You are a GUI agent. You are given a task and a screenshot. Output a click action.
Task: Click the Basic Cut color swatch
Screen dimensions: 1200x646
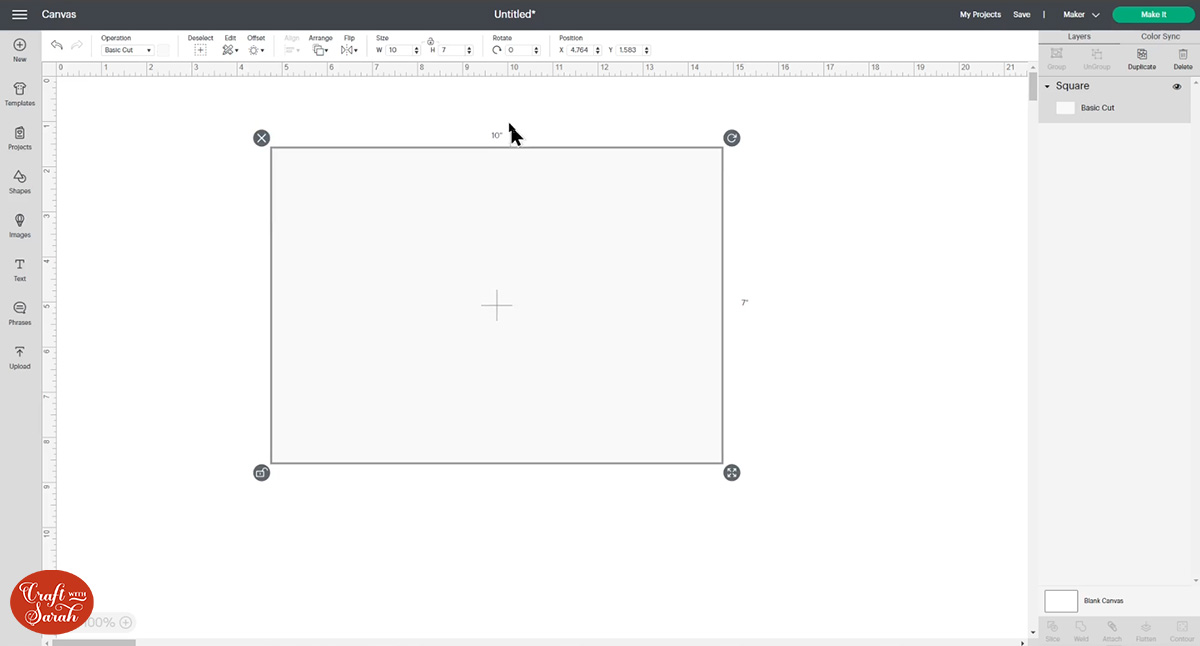click(x=1066, y=107)
